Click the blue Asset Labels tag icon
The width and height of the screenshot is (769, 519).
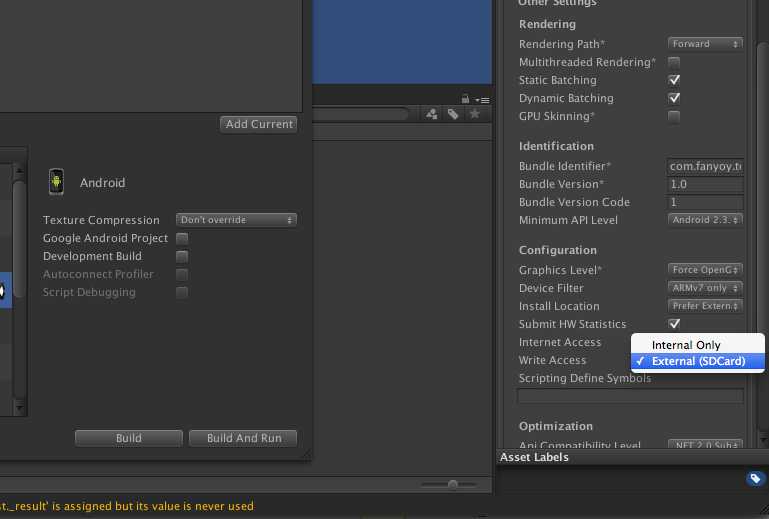(x=755, y=479)
